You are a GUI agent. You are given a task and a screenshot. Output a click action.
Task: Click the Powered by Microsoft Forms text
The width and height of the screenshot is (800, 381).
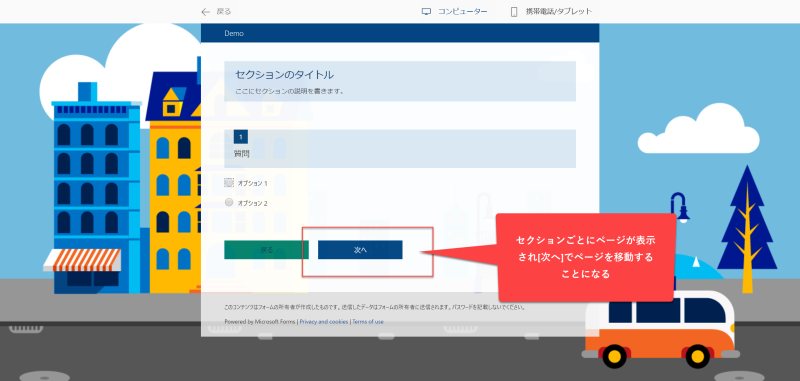tap(260, 322)
